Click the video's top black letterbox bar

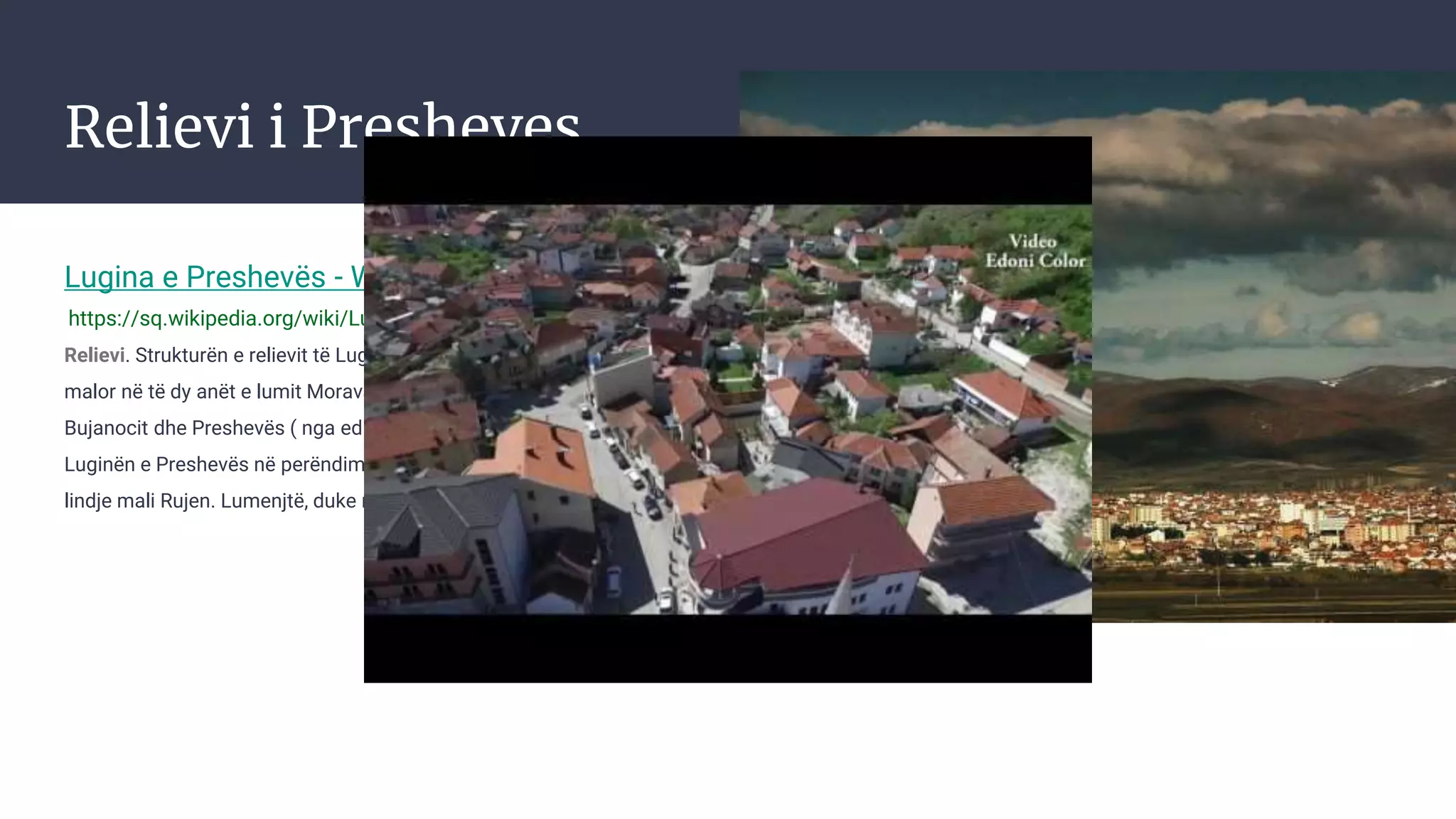click(x=727, y=171)
